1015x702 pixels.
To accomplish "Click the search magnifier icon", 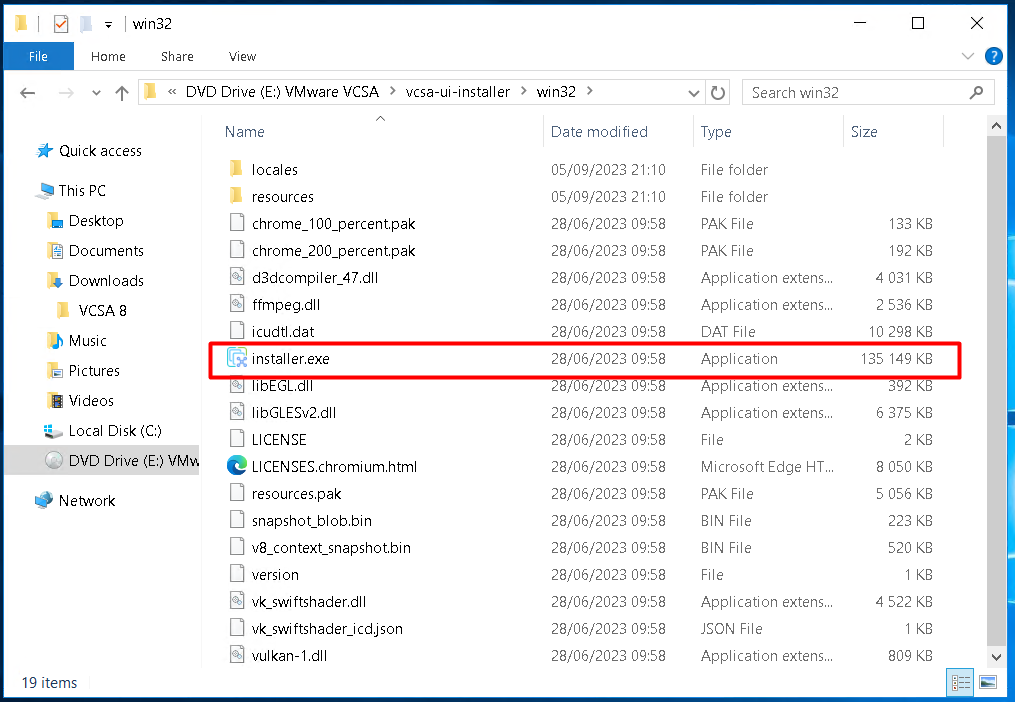I will point(976,93).
